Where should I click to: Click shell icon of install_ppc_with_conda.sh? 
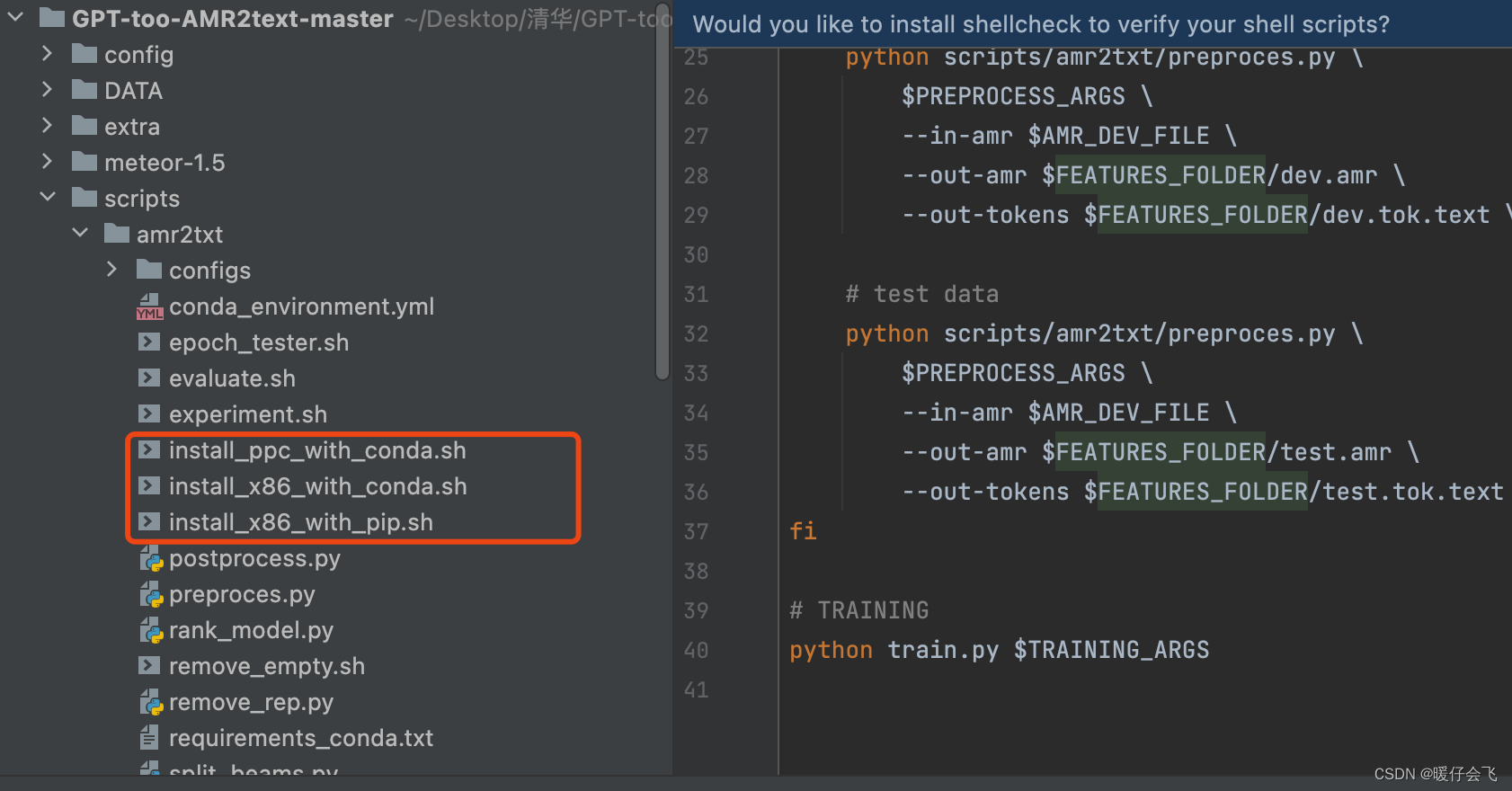point(149,449)
